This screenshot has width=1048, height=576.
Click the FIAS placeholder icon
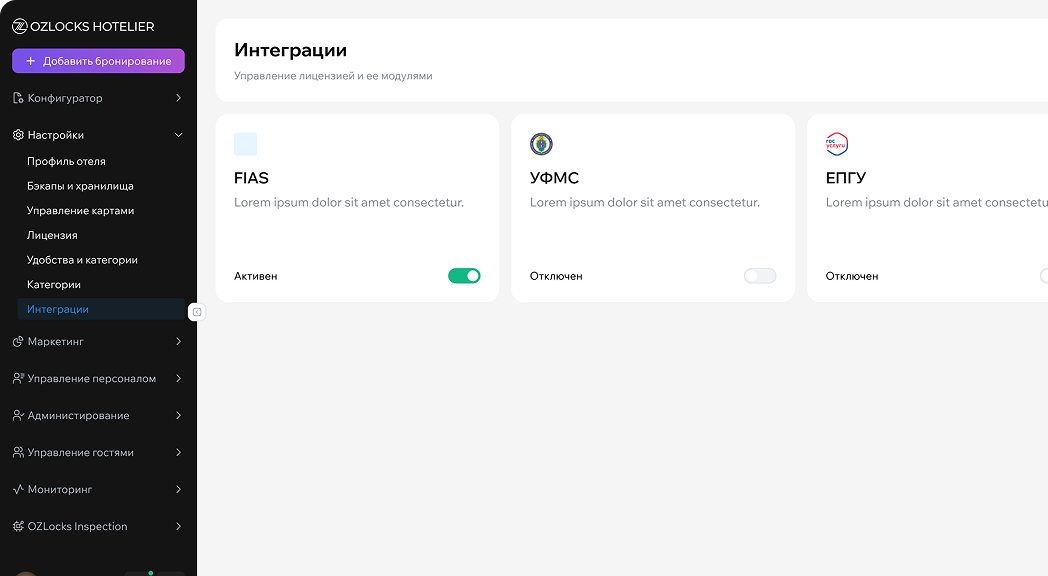click(245, 144)
